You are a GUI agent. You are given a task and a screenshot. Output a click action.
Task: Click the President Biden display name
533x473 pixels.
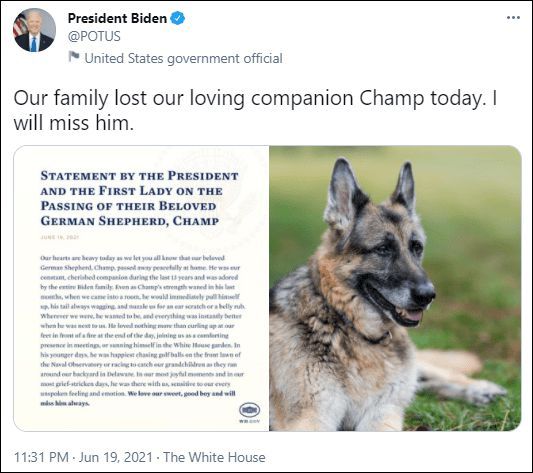tap(117, 18)
